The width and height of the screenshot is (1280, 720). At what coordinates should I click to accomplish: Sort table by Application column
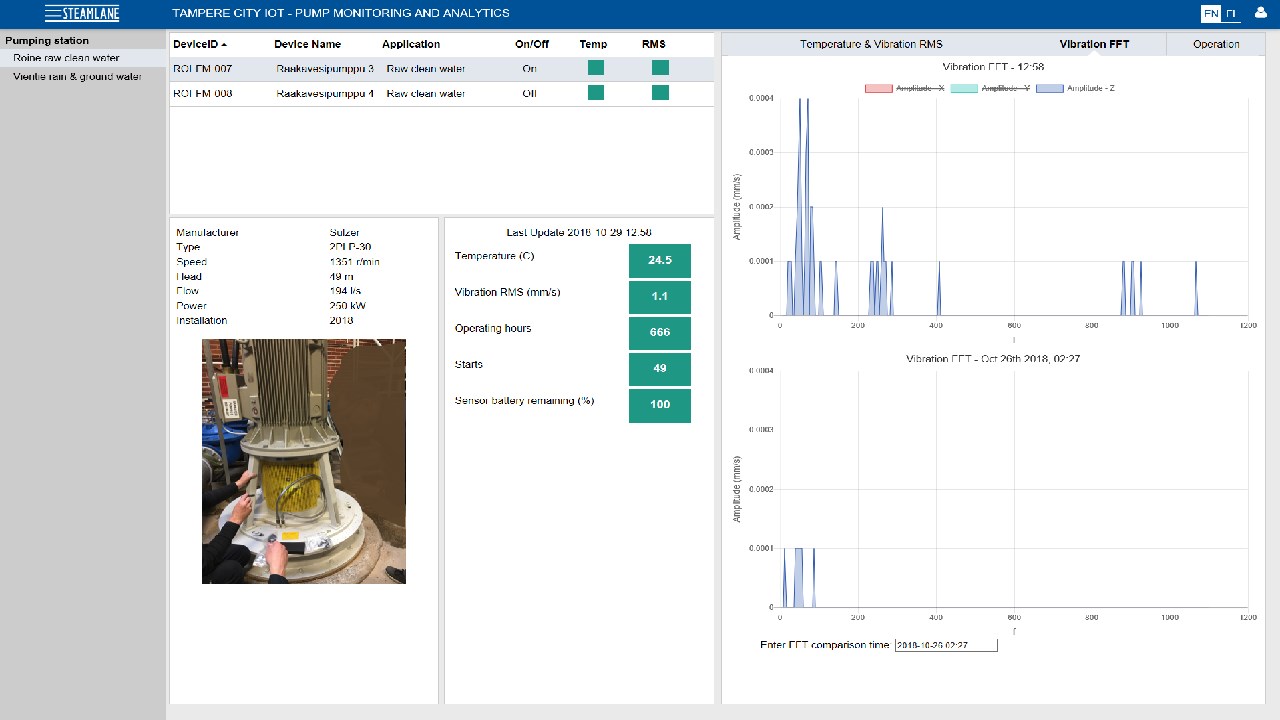click(x=411, y=44)
